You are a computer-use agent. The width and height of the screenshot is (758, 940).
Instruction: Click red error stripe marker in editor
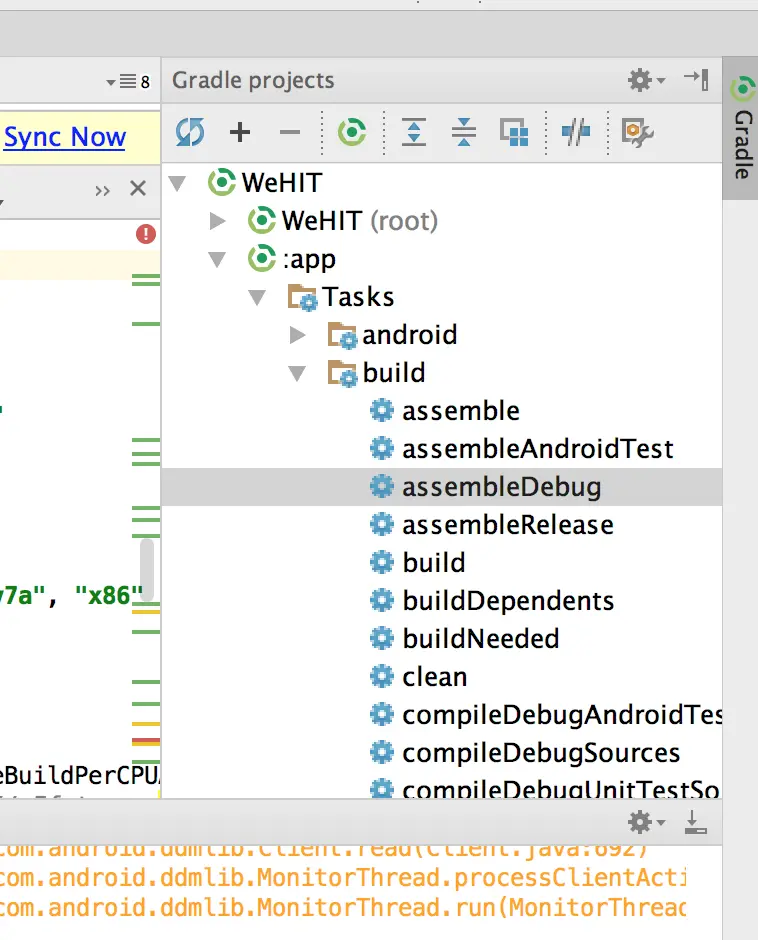pyautogui.click(x=146, y=742)
